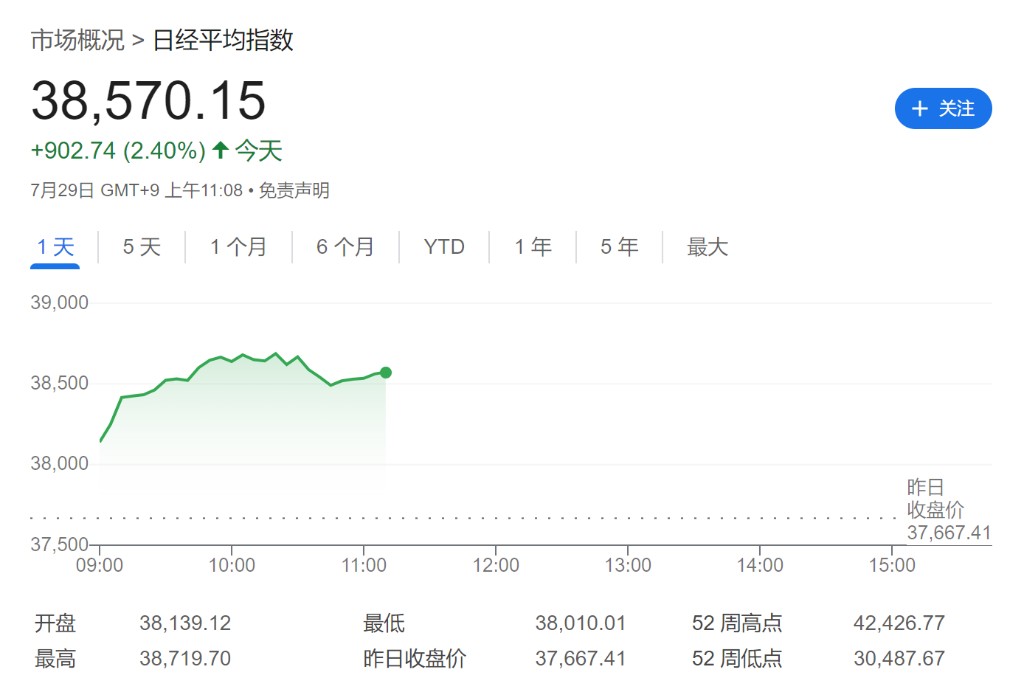
Task: Click the plus icon in 关注 button
Action: click(x=920, y=109)
